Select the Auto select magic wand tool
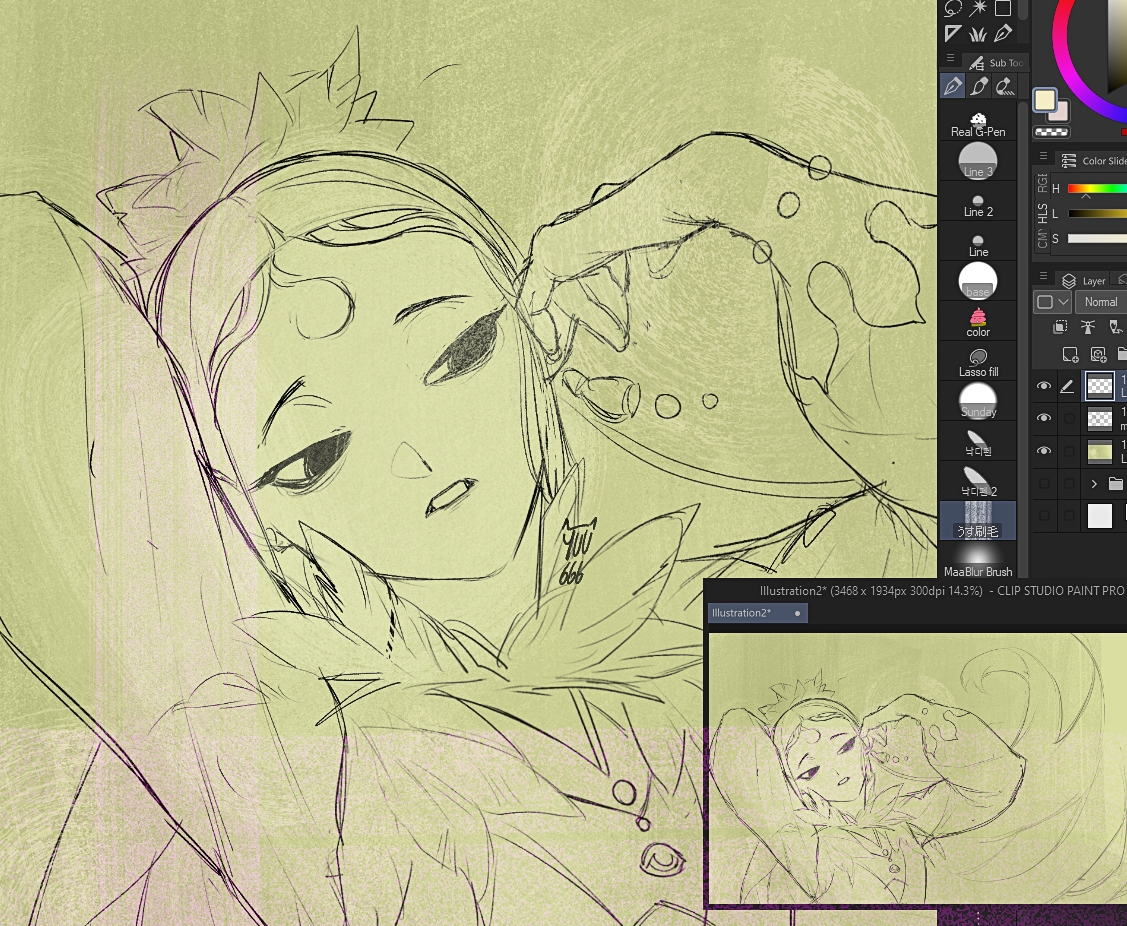 [x=978, y=8]
